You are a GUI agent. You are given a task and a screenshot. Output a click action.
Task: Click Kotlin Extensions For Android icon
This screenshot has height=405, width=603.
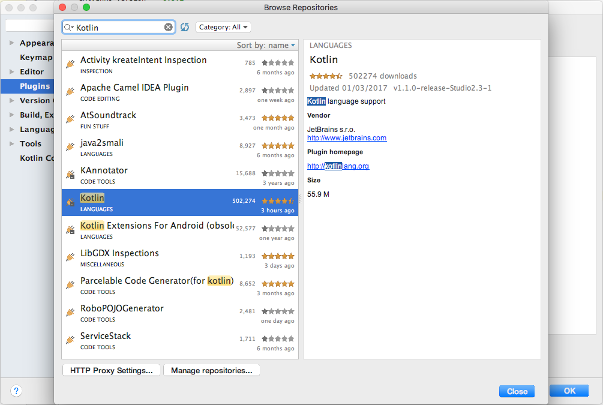point(70,230)
